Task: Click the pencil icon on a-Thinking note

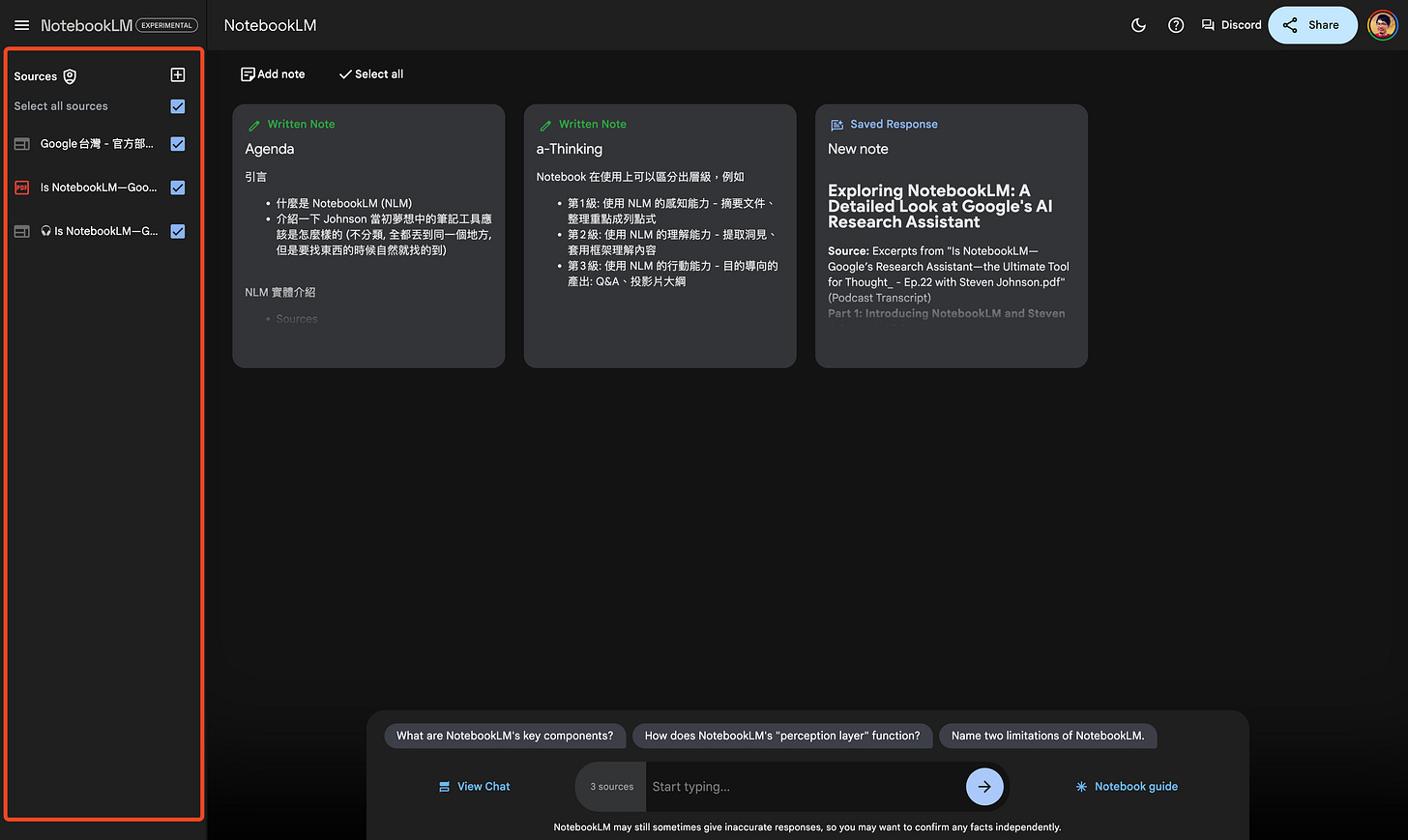Action: pyautogui.click(x=545, y=125)
